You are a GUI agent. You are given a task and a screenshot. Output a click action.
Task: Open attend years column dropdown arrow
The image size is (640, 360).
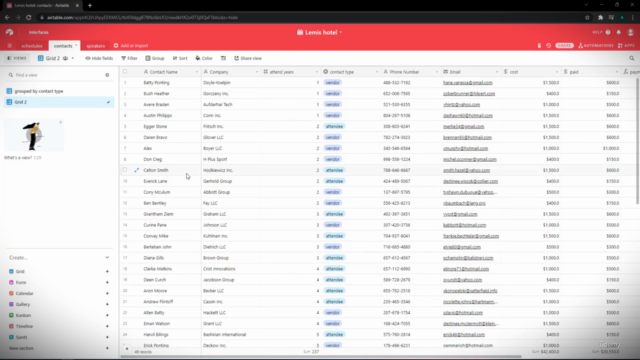click(317, 72)
